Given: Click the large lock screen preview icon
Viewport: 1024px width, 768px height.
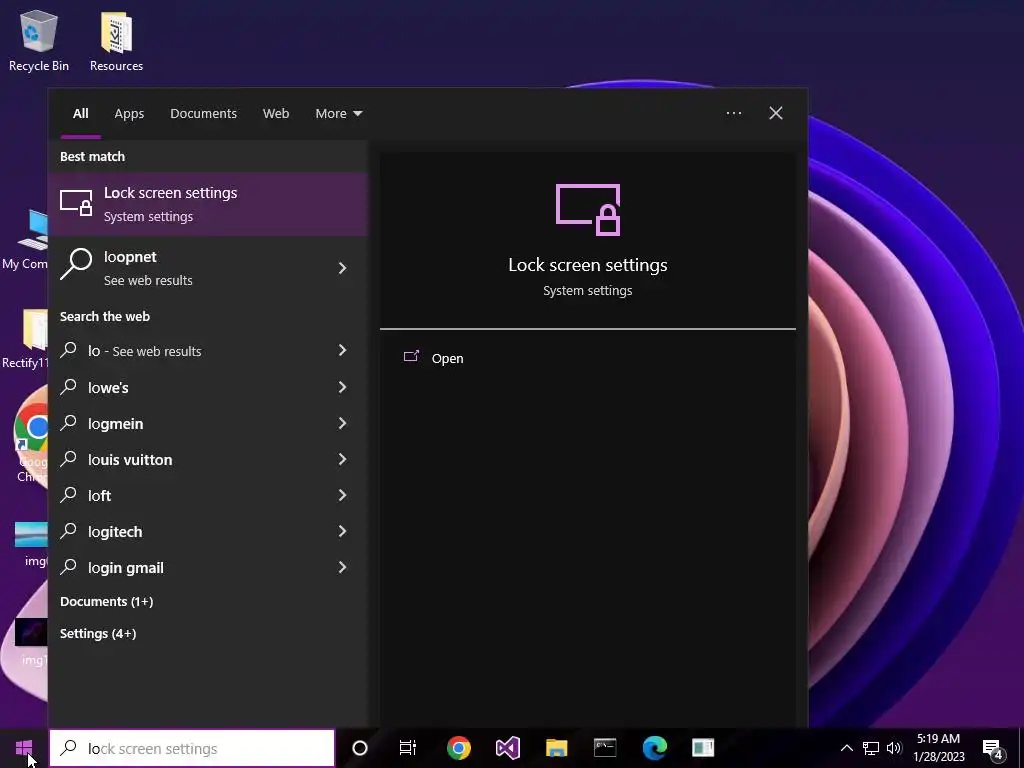Looking at the screenshot, I should [x=588, y=209].
